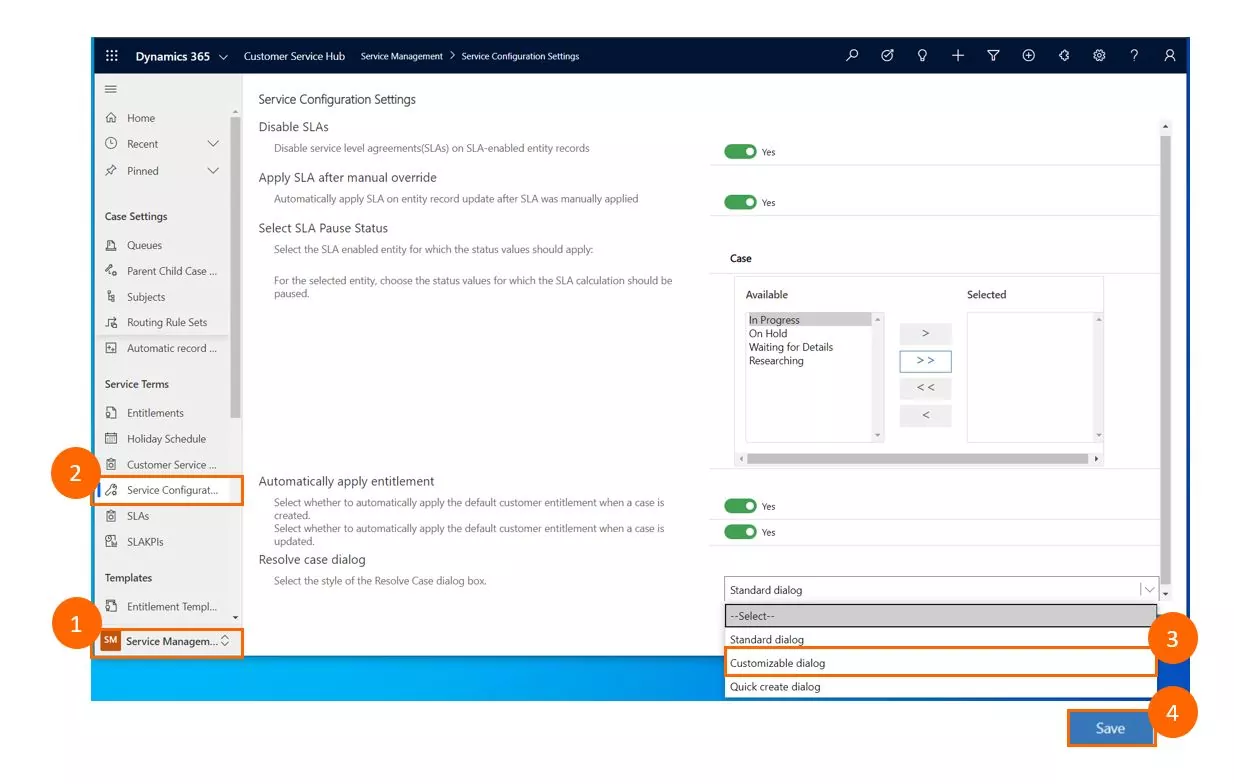Toggle Apply SLA after manual override

pyautogui.click(x=740, y=202)
